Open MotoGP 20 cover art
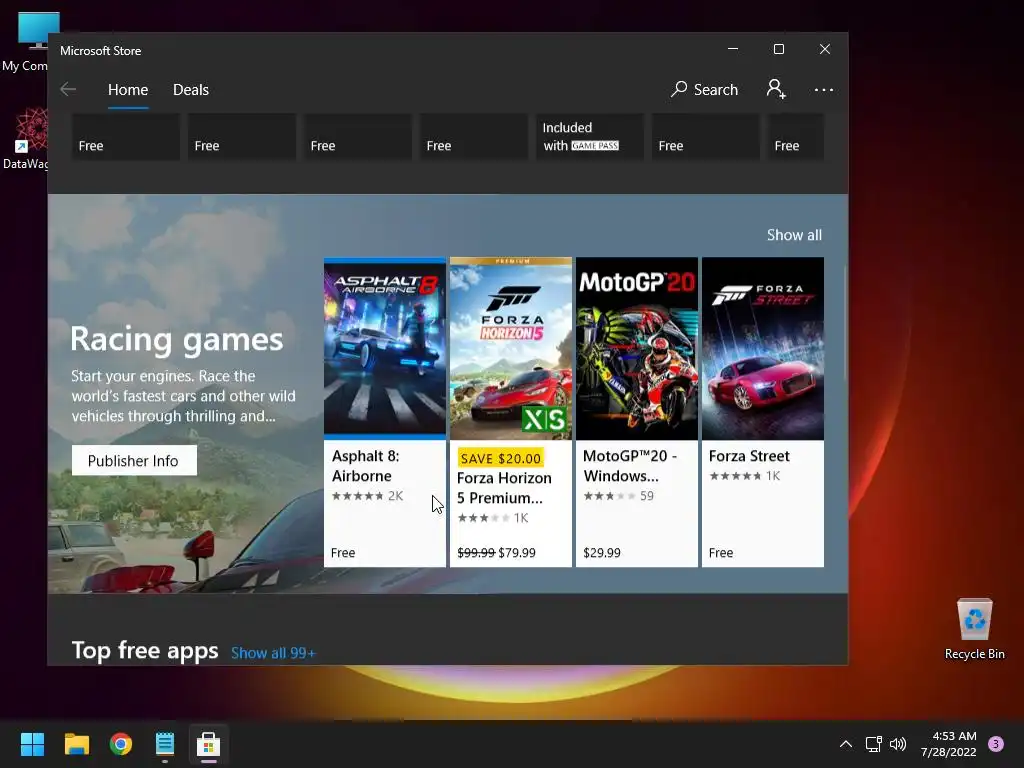Screen dimensions: 1024x768 [637, 348]
